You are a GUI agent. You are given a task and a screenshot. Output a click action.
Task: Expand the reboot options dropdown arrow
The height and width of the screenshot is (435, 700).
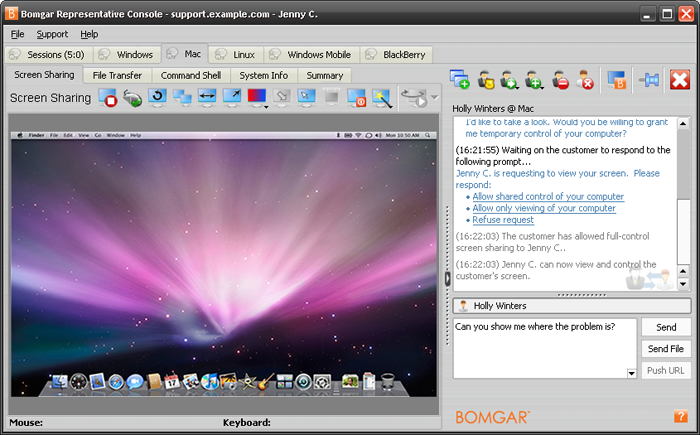(435, 97)
